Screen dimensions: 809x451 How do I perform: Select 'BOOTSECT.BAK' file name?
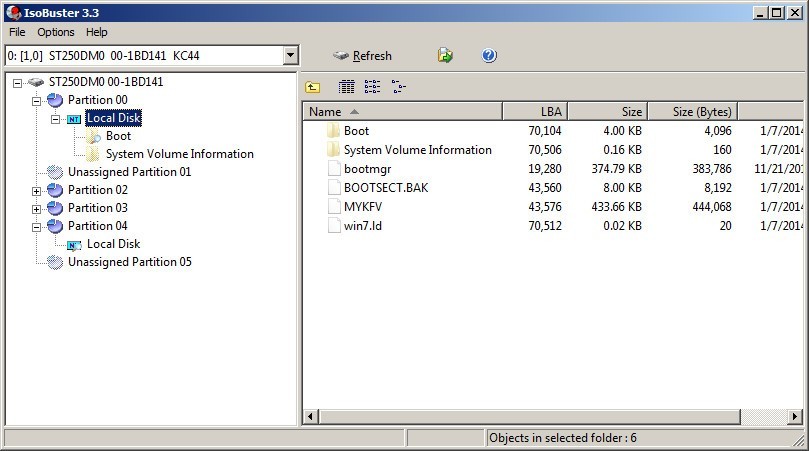tap(386, 188)
